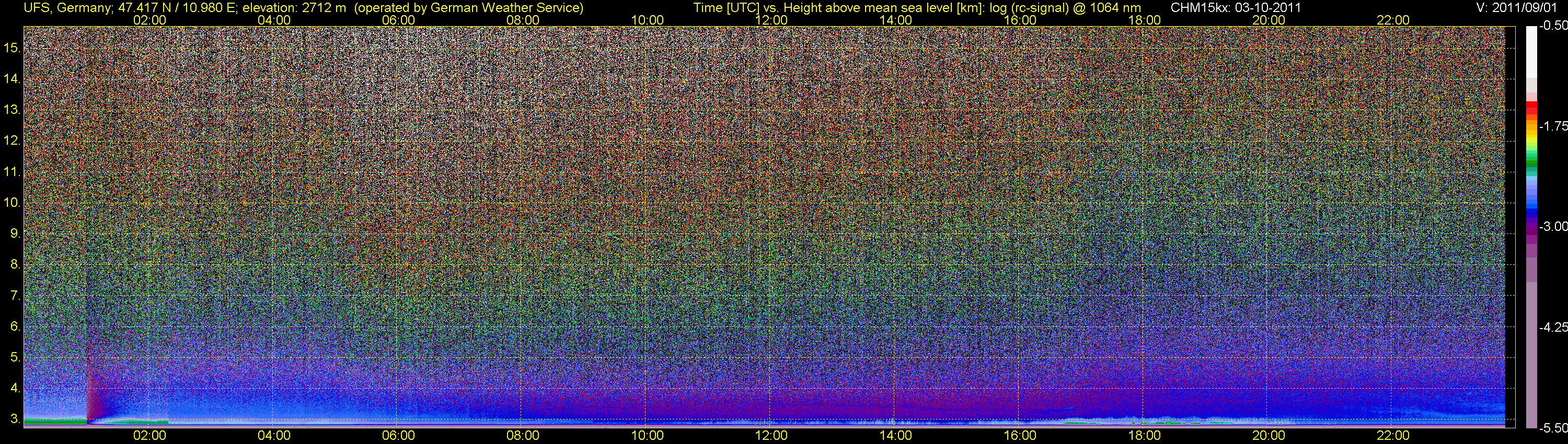Image resolution: width=1568 pixels, height=444 pixels.
Task: Click the 16:00 label on the top time axis
Action: pyautogui.click(x=1020, y=20)
